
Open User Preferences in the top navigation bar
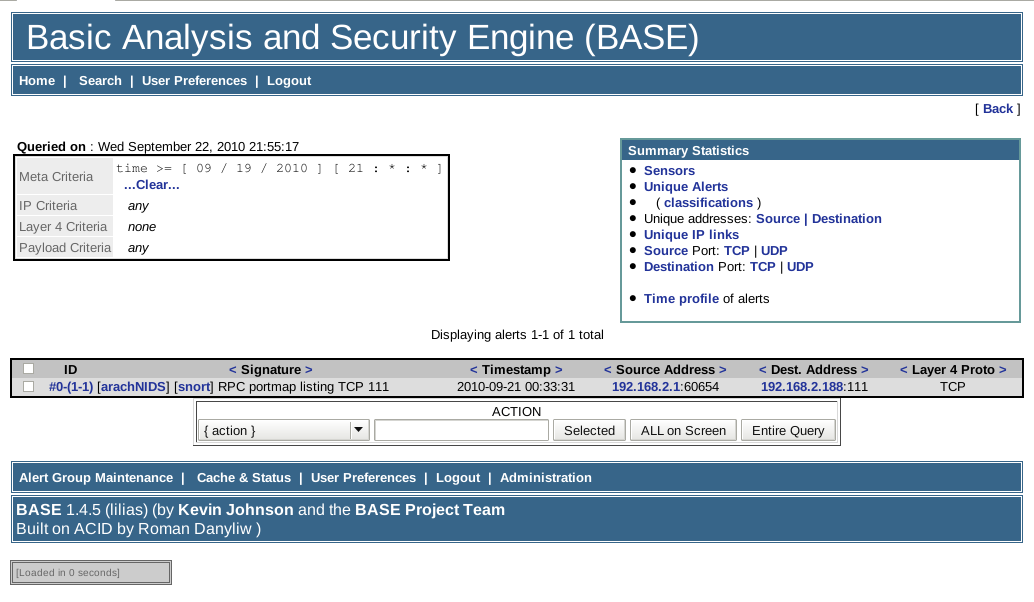coord(195,80)
